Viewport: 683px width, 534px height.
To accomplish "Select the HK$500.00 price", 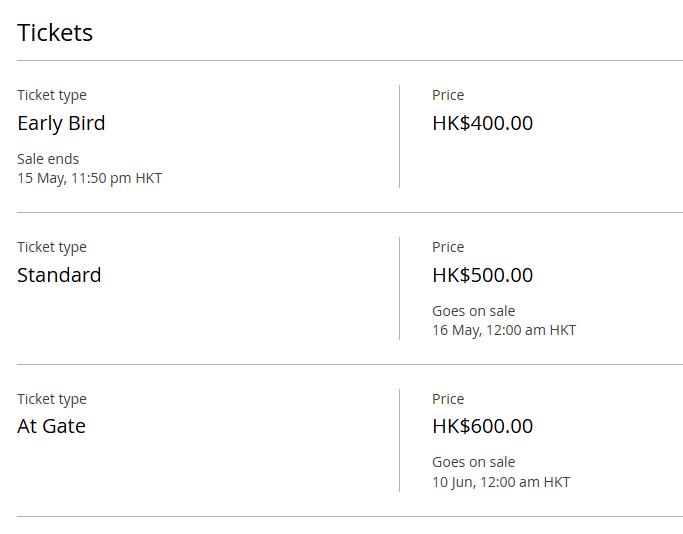I will pos(482,275).
